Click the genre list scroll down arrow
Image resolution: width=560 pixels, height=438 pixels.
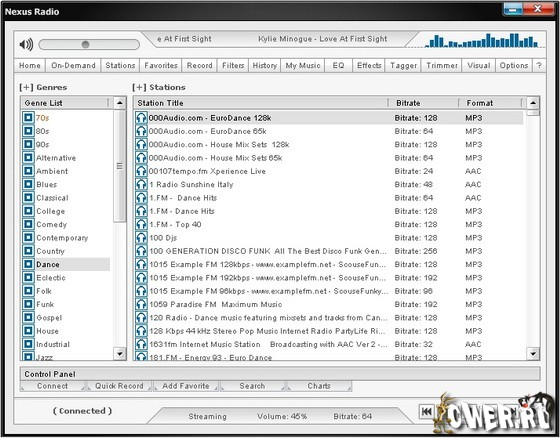[120, 354]
